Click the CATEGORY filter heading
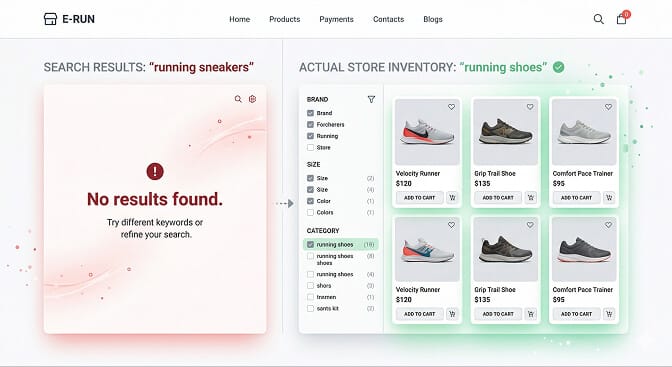Screen dimensions: 672x367 [323, 231]
